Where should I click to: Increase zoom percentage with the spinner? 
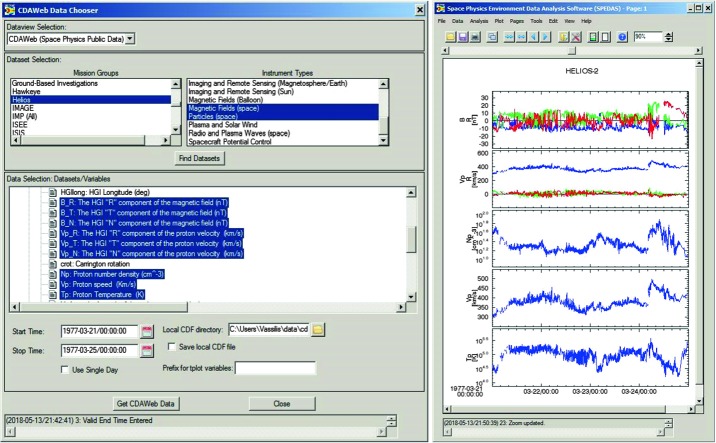click(666, 34)
